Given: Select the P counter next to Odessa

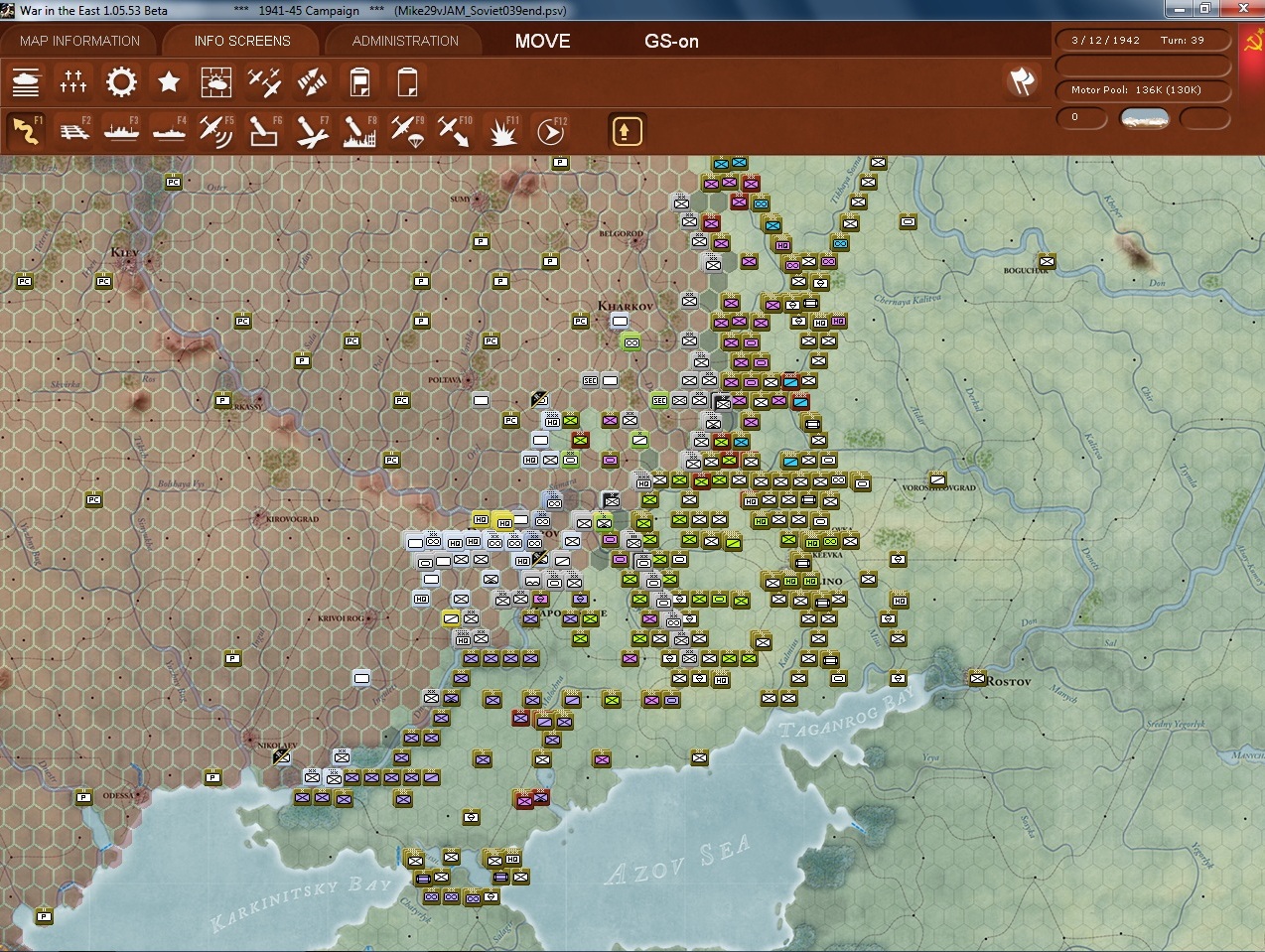Looking at the screenshot, I should pyautogui.click(x=83, y=797).
